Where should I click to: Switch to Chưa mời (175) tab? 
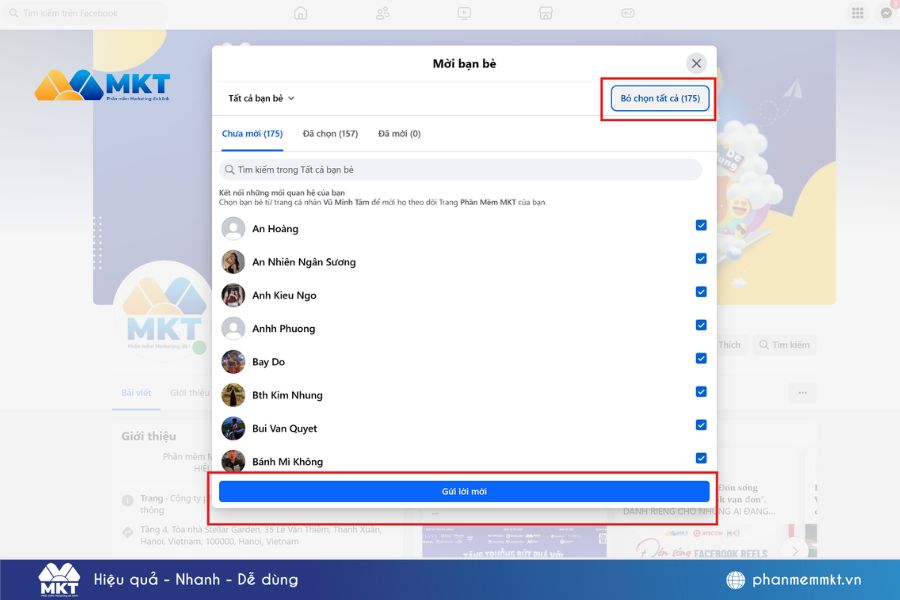point(252,134)
